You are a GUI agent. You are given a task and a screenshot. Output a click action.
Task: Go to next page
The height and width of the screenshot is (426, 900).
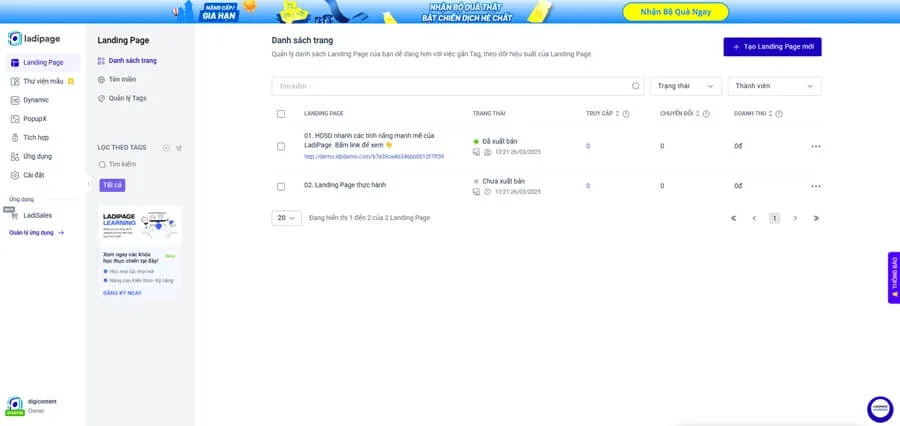coord(795,218)
